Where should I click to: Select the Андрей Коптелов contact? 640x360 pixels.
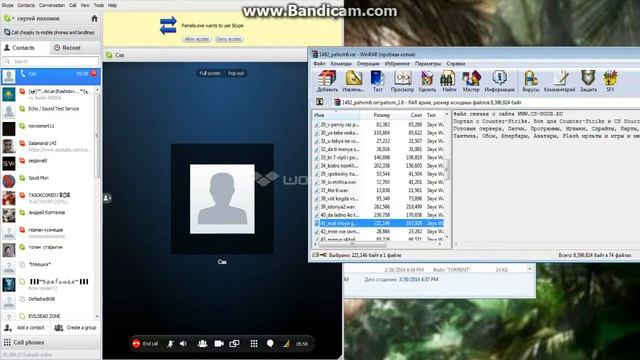[48, 214]
